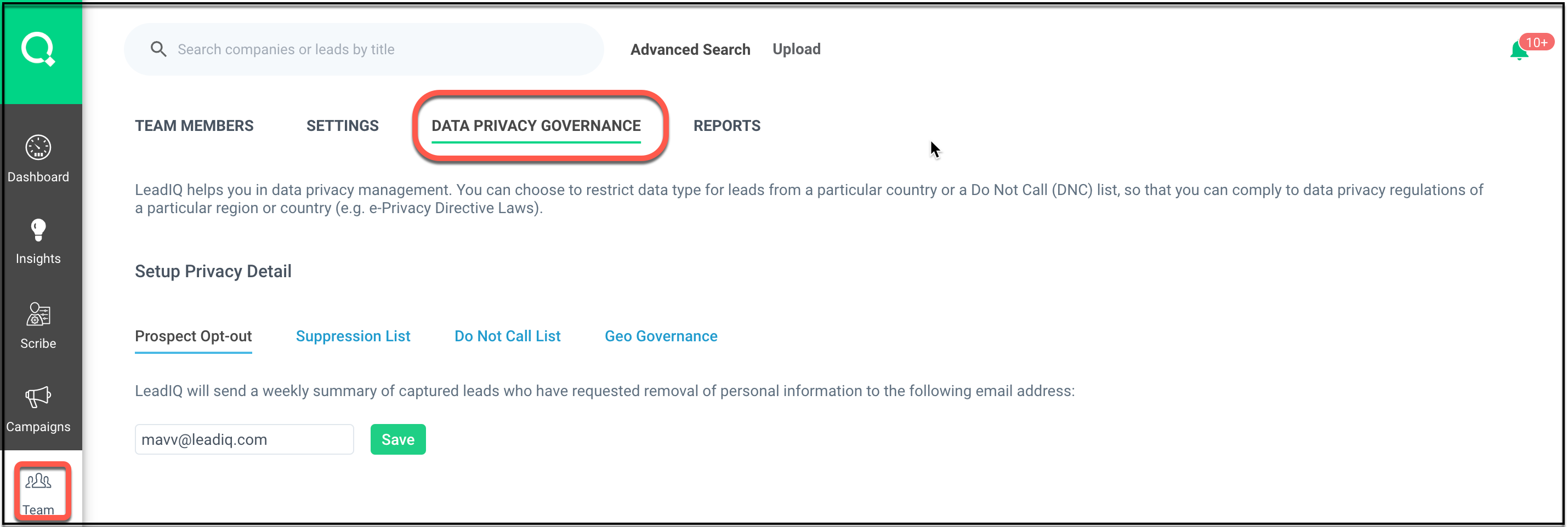Click the green Save button
The width and height of the screenshot is (1568, 527).
coord(397,439)
